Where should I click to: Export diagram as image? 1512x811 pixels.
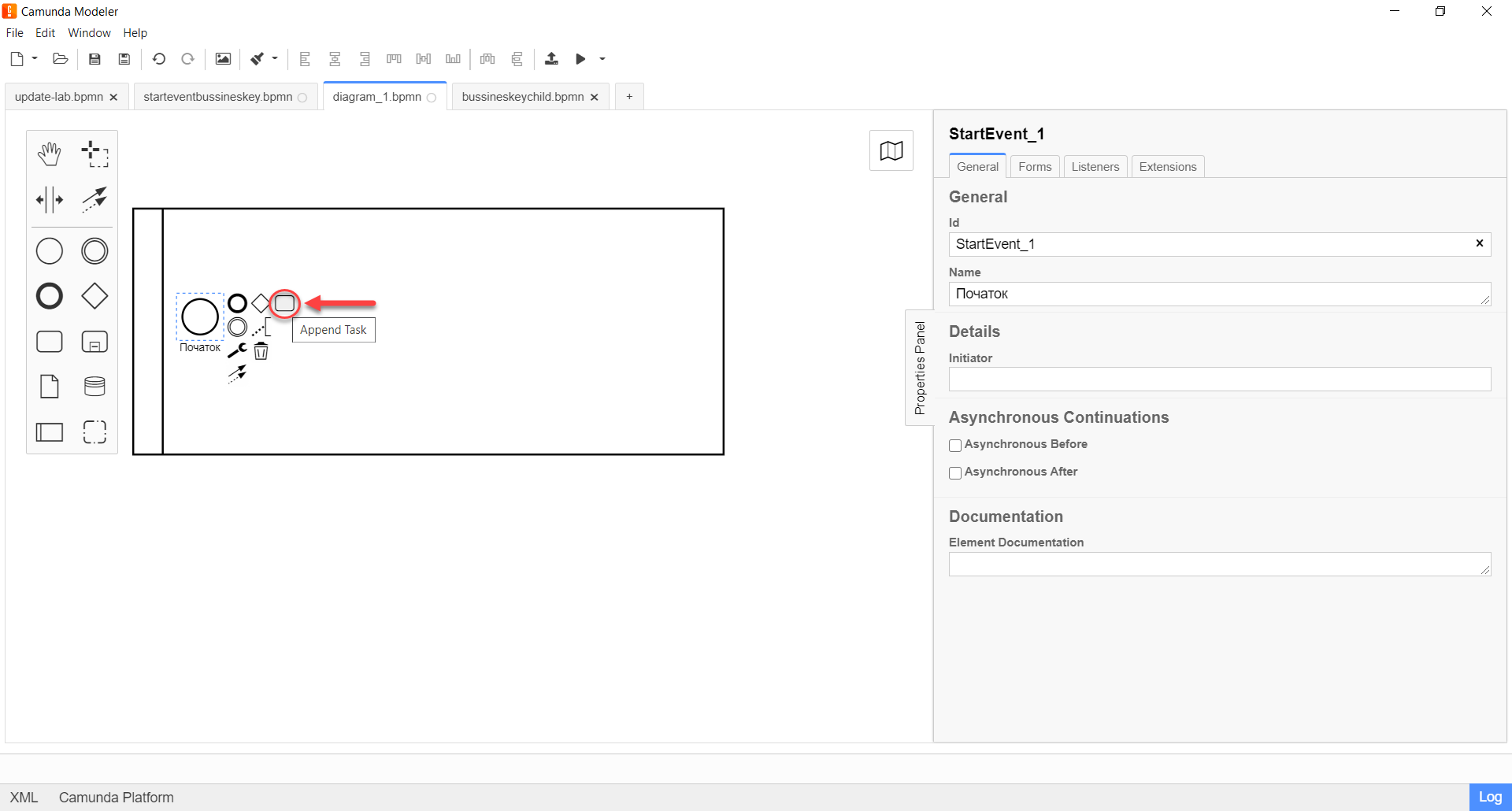pos(223,59)
